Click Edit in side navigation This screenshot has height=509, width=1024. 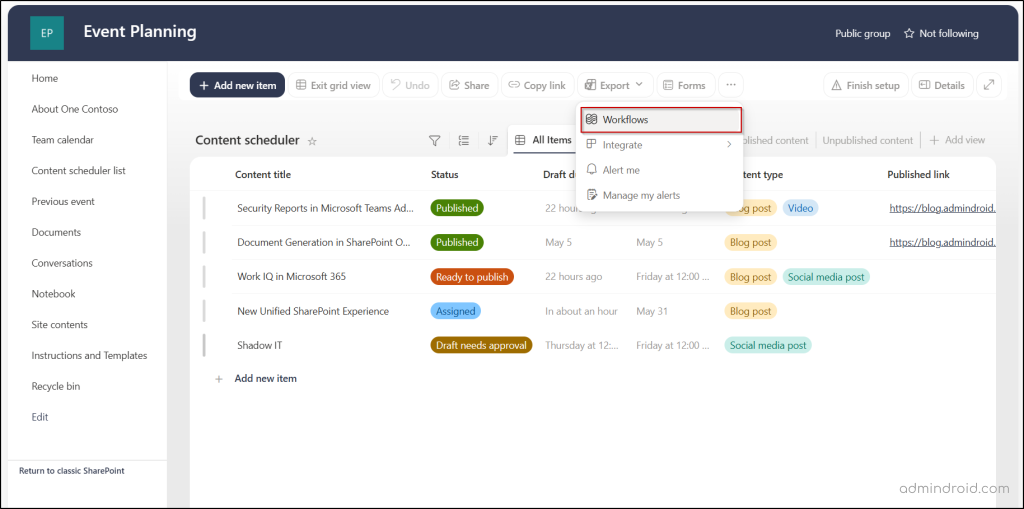[40, 417]
